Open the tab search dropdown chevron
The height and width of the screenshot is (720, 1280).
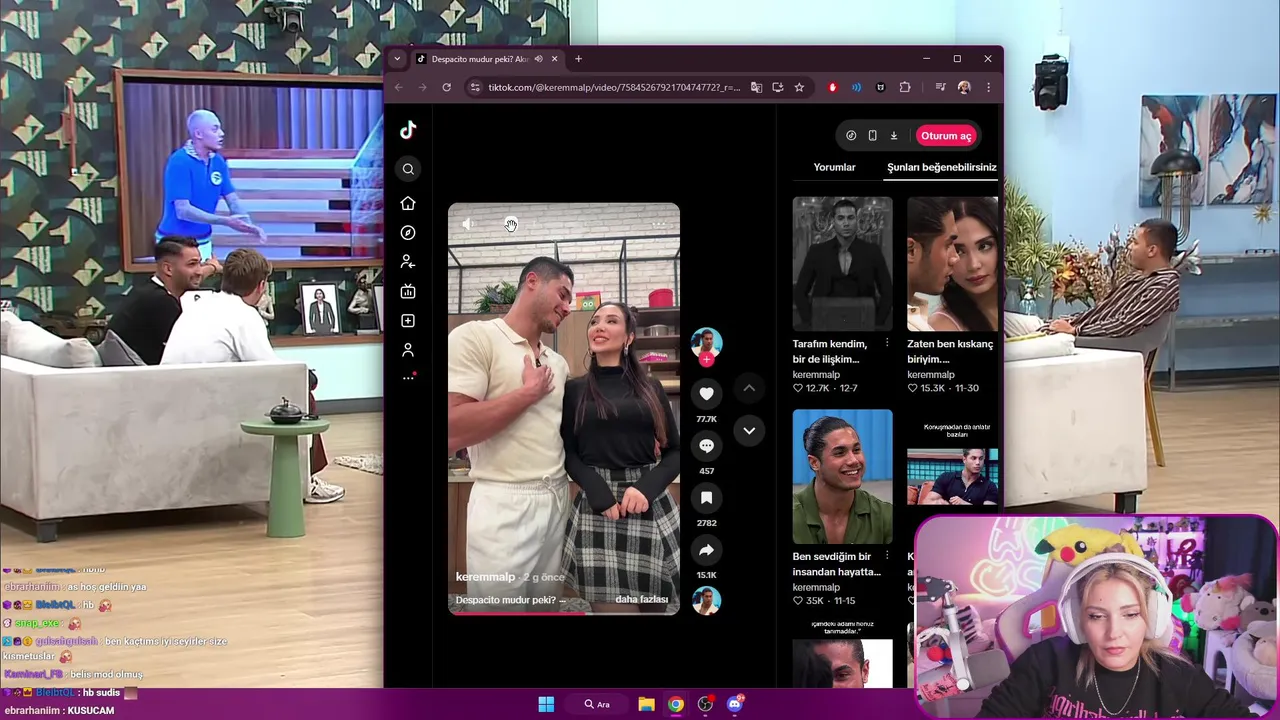(397, 59)
